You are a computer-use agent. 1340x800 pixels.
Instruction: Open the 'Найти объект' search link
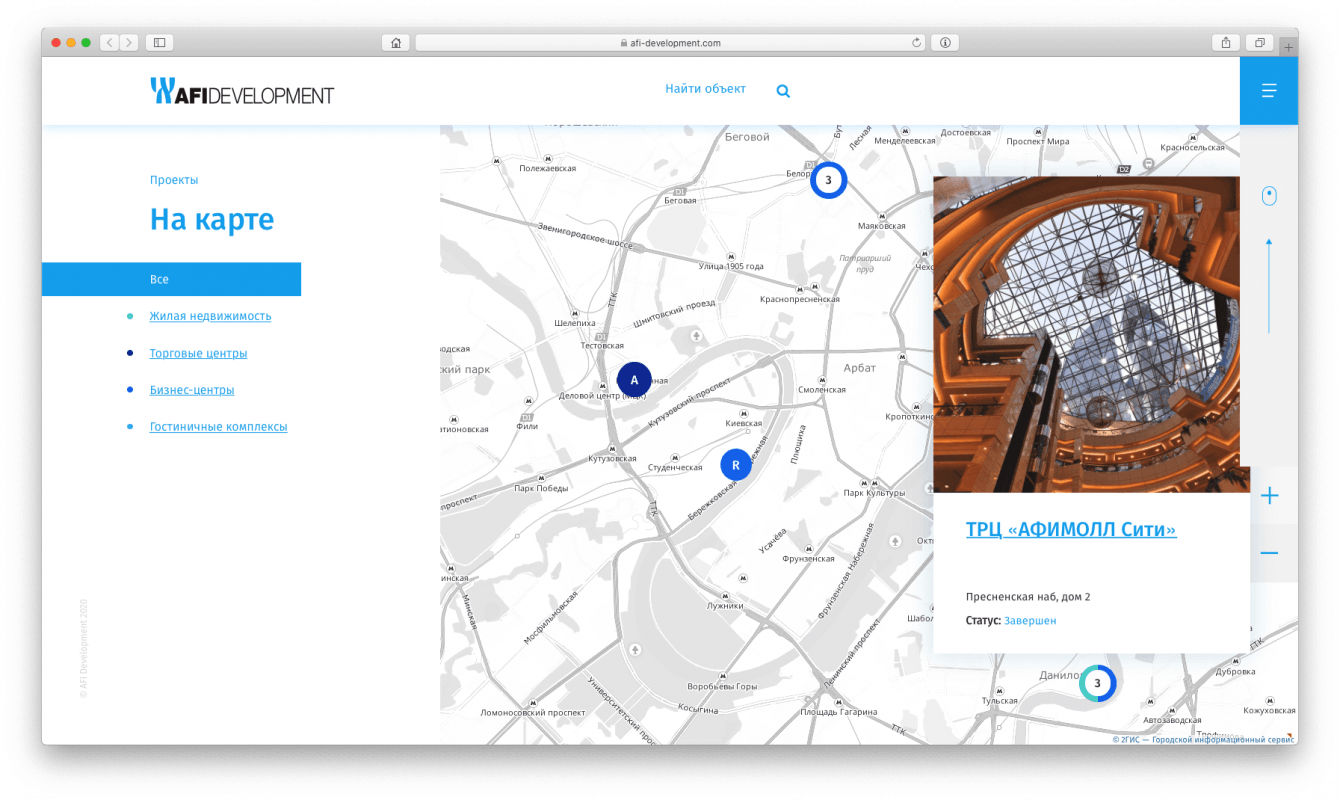[x=705, y=89]
